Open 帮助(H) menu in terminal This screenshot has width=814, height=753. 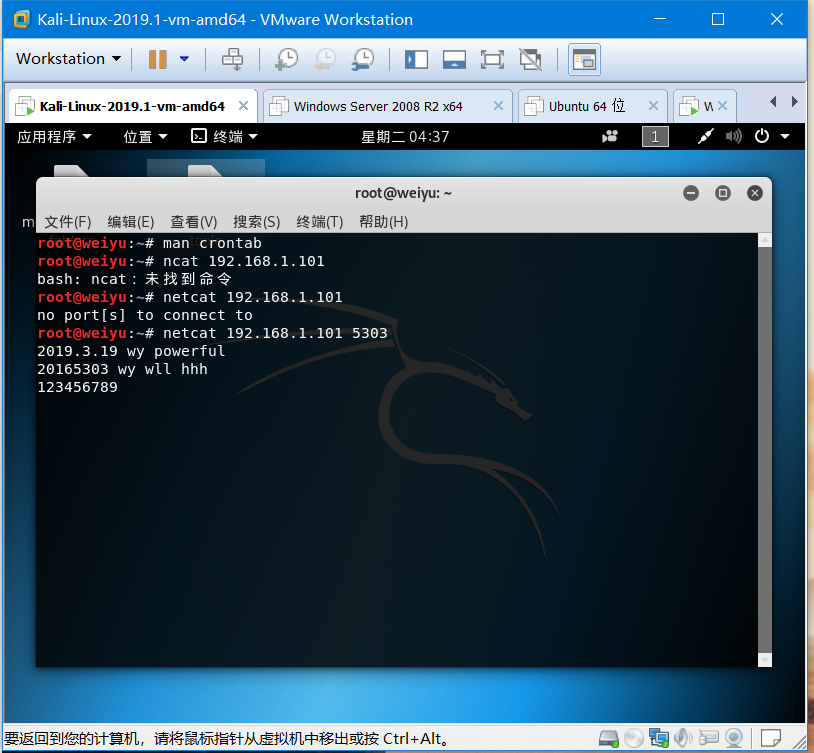tap(384, 222)
